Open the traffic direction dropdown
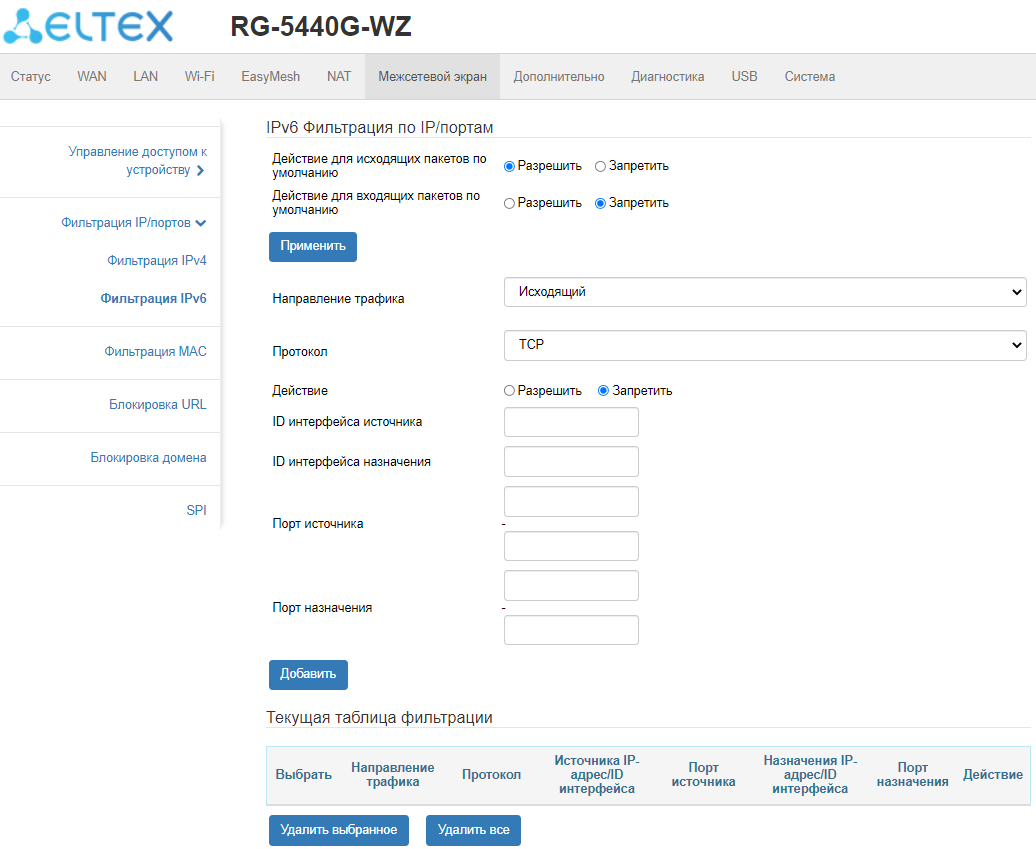Viewport: 1036px width, 849px height. click(x=765, y=292)
